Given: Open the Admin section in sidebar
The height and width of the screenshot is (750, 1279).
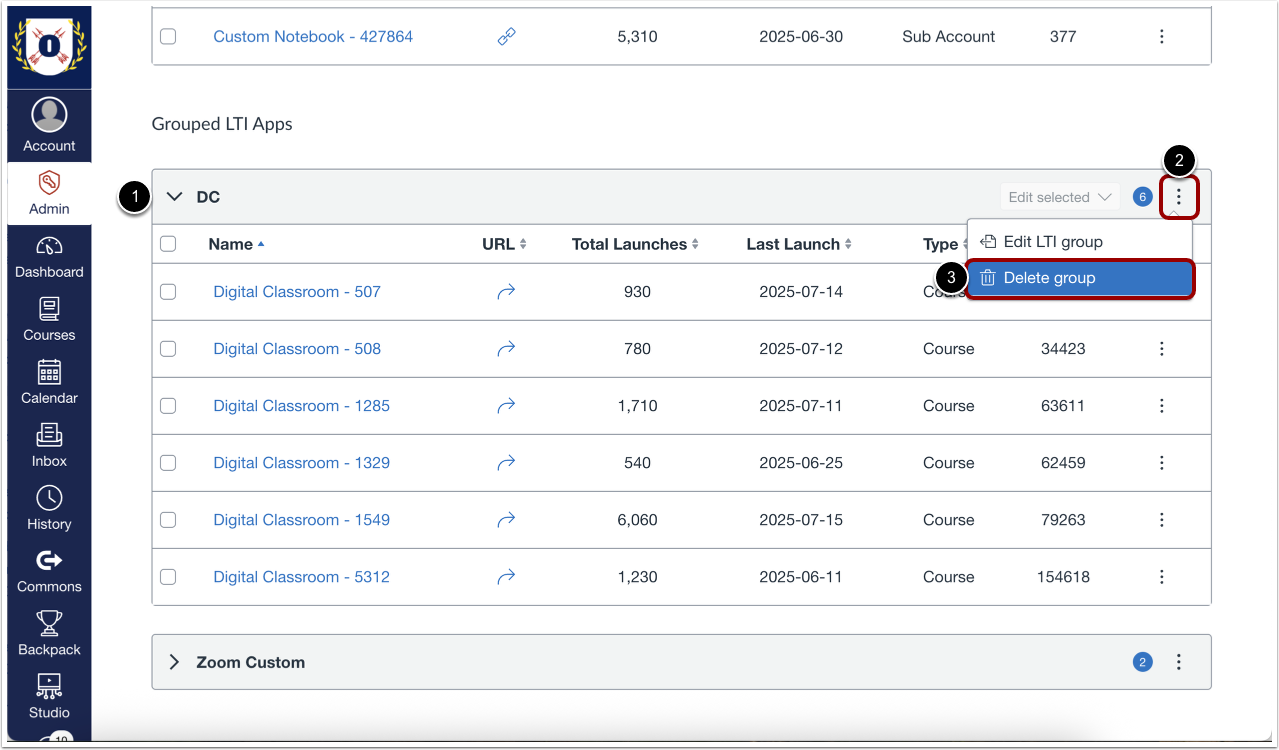Looking at the screenshot, I should pos(49,193).
